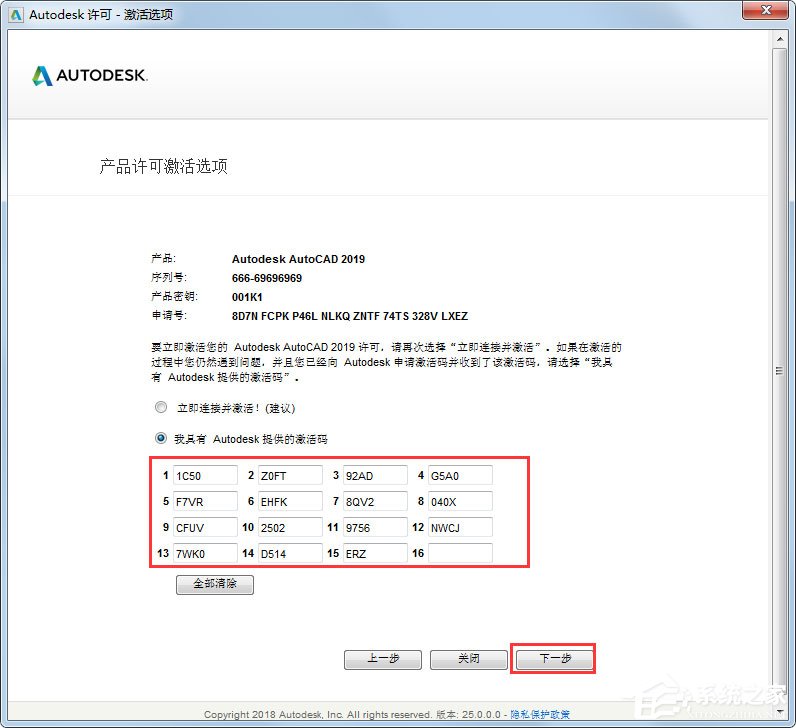This screenshot has width=796, height=728.
Task: Click activation code field 7 with 8QV2
Action: pos(375,502)
